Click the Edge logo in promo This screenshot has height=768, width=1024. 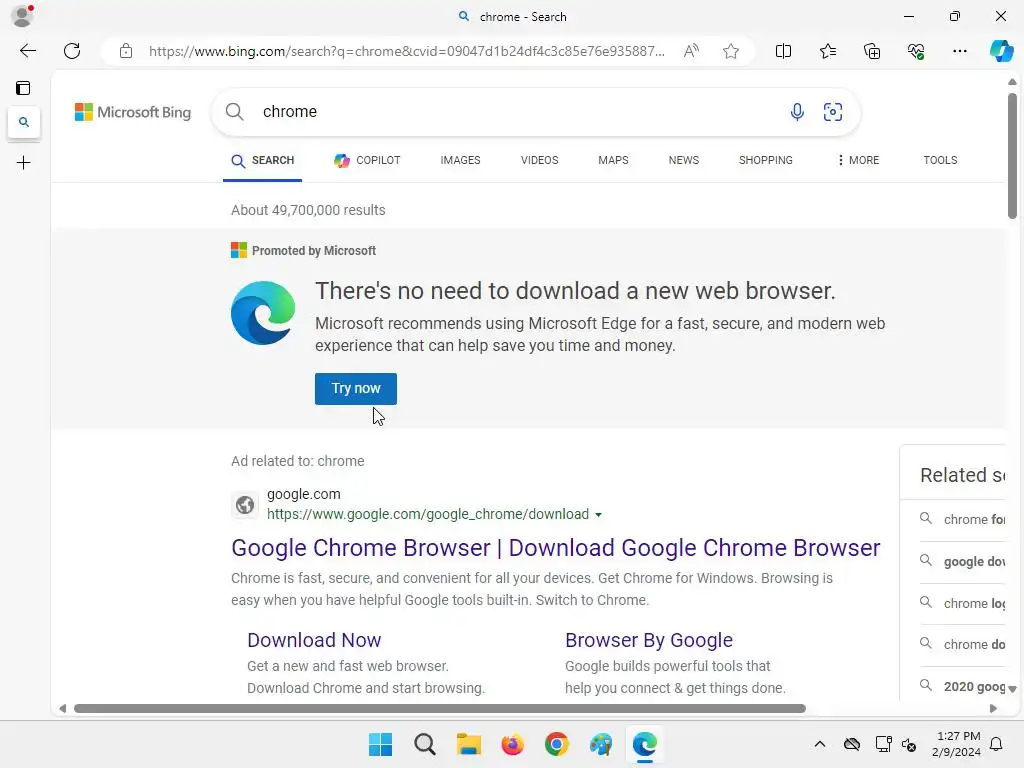[263, 313]
